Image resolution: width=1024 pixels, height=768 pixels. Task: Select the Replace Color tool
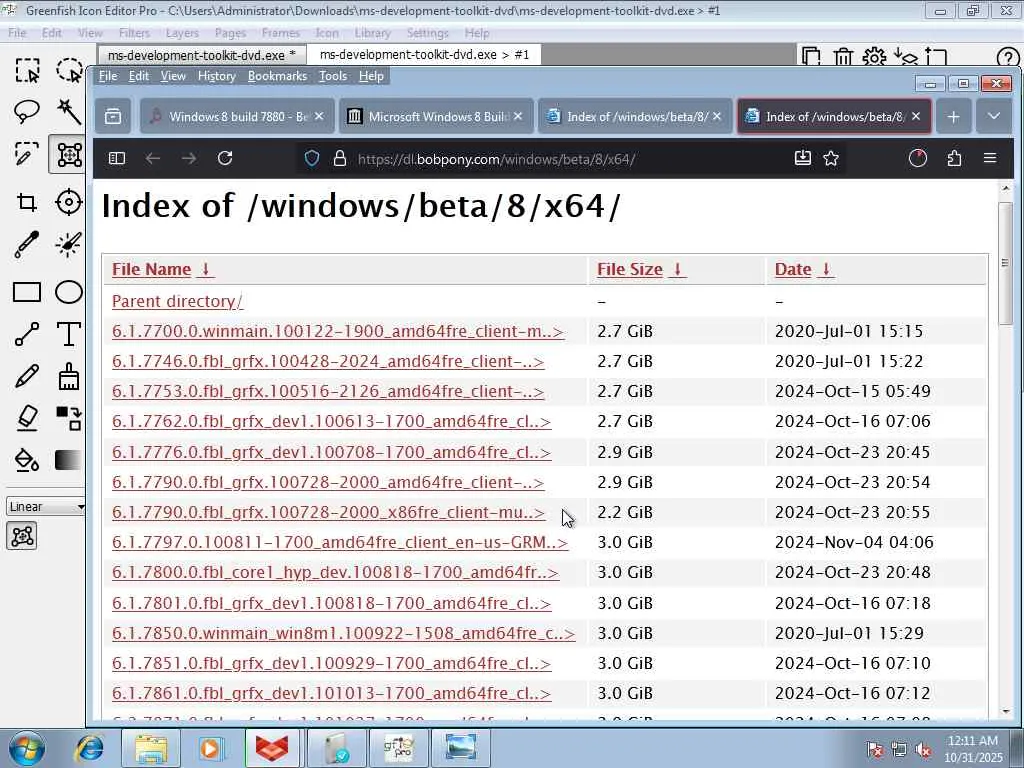coord(69,418)
